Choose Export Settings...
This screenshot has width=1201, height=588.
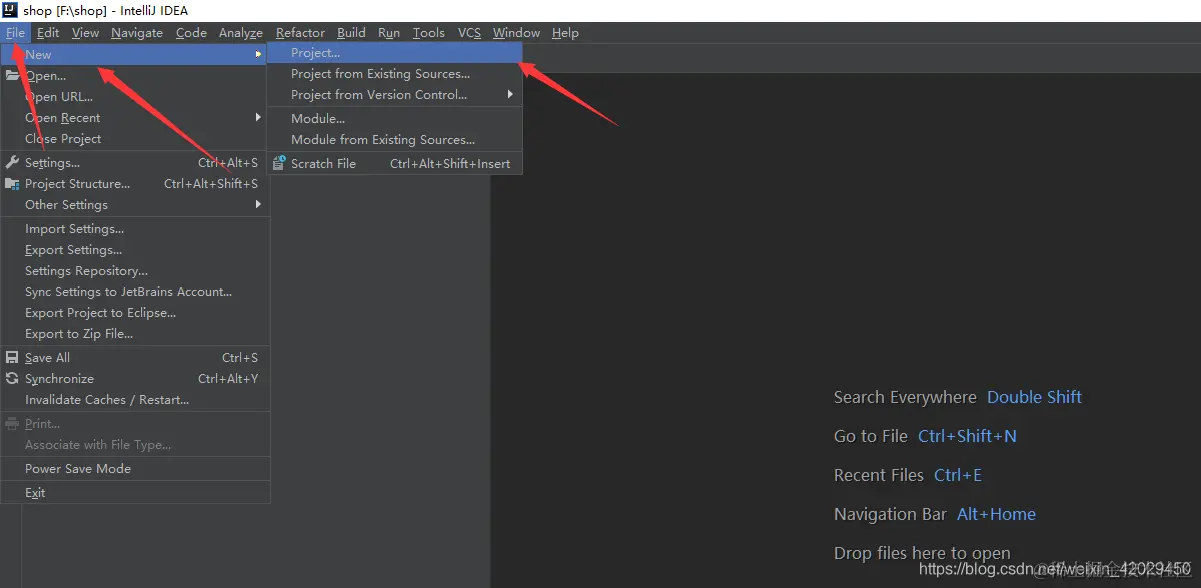coord(135,250)
